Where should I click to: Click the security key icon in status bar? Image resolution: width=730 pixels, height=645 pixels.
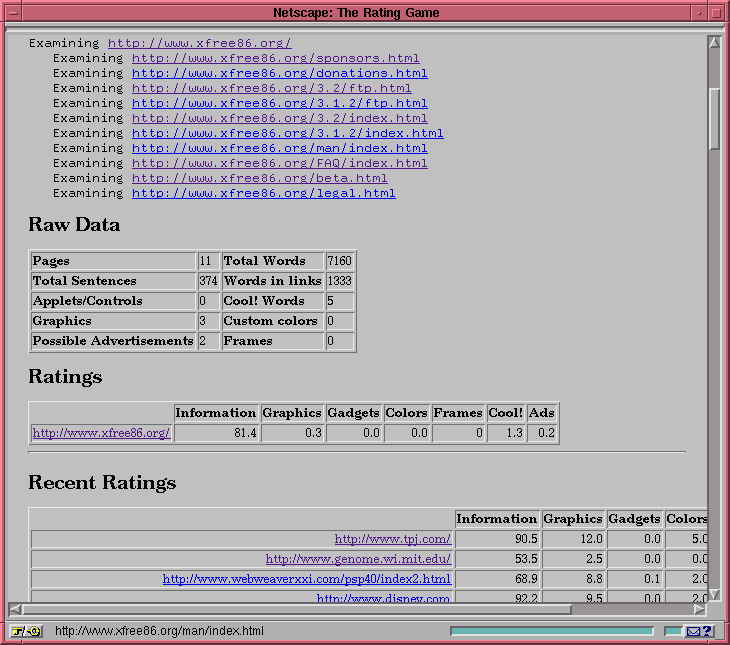[26, 631]
